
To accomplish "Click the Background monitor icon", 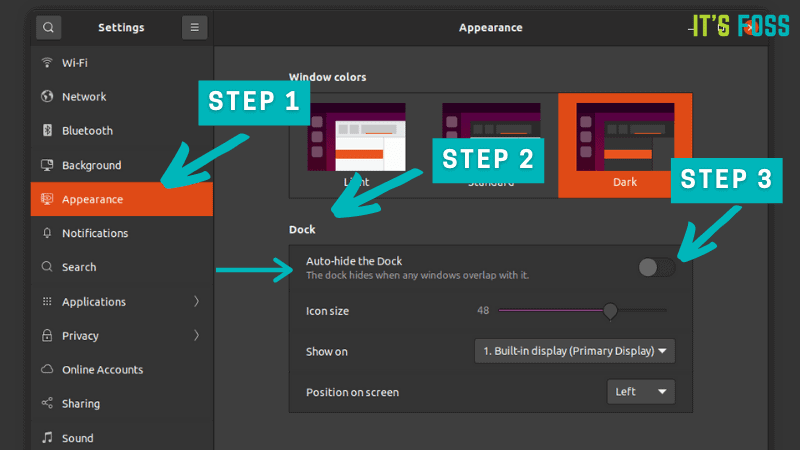I will click(47, 165).
